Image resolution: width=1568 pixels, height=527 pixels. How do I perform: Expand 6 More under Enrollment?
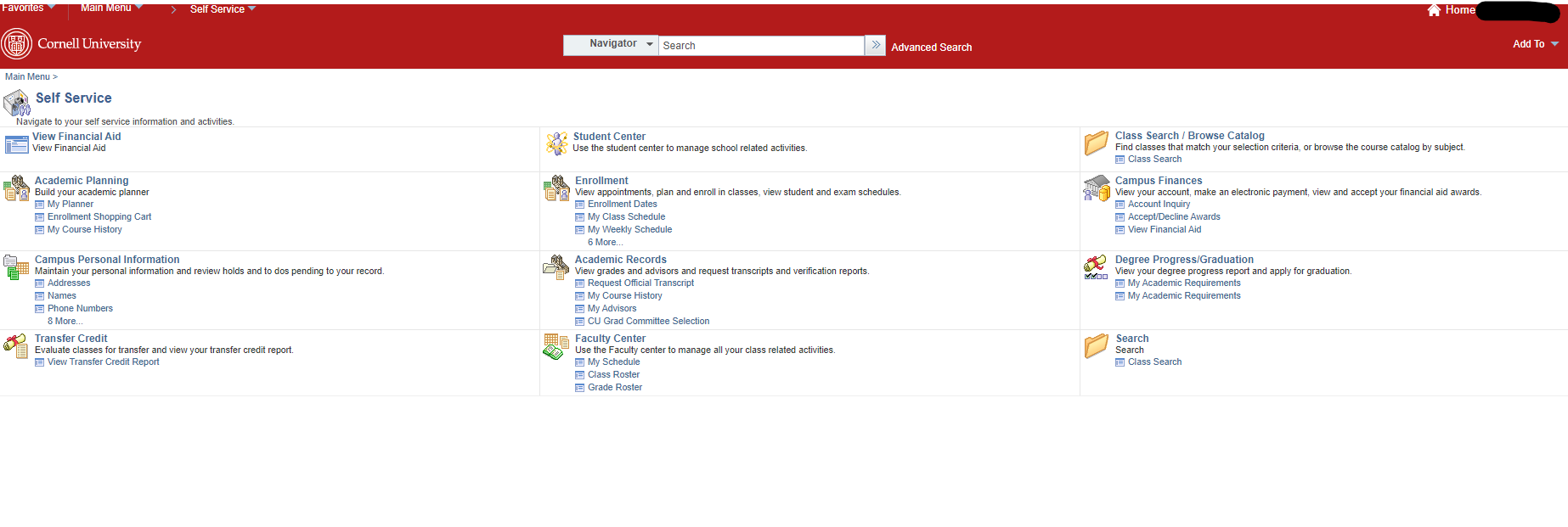[605, 243]
